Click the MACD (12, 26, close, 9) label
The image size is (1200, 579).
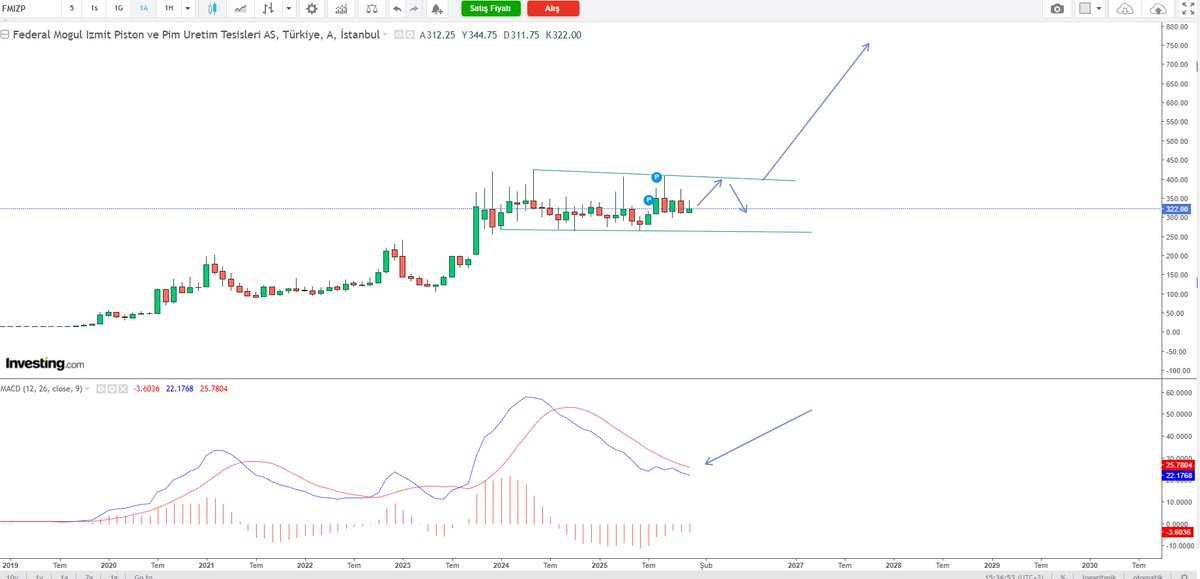click(x=42, y=389)
